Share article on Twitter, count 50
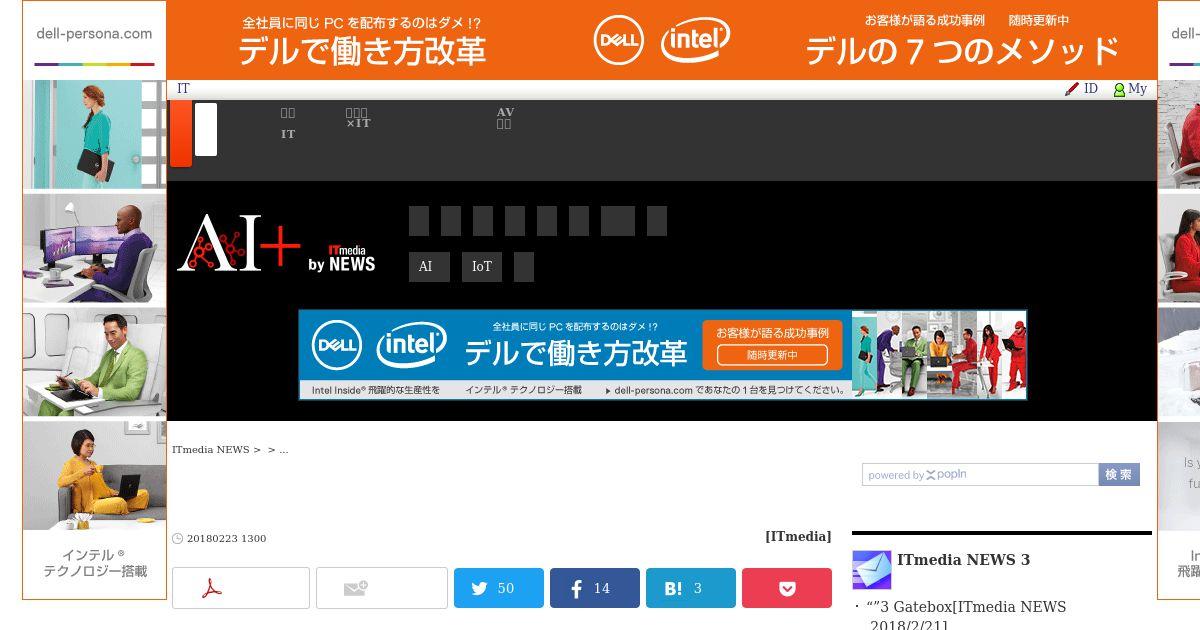 [x=499, y=588]
